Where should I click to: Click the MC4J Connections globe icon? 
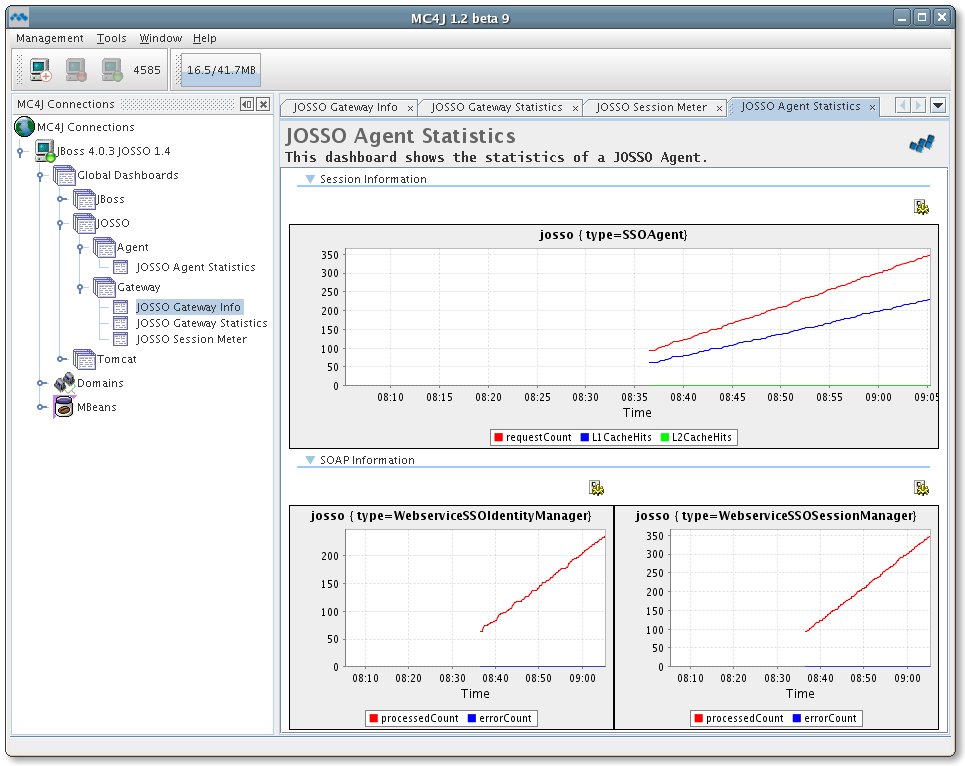point(24,127)
